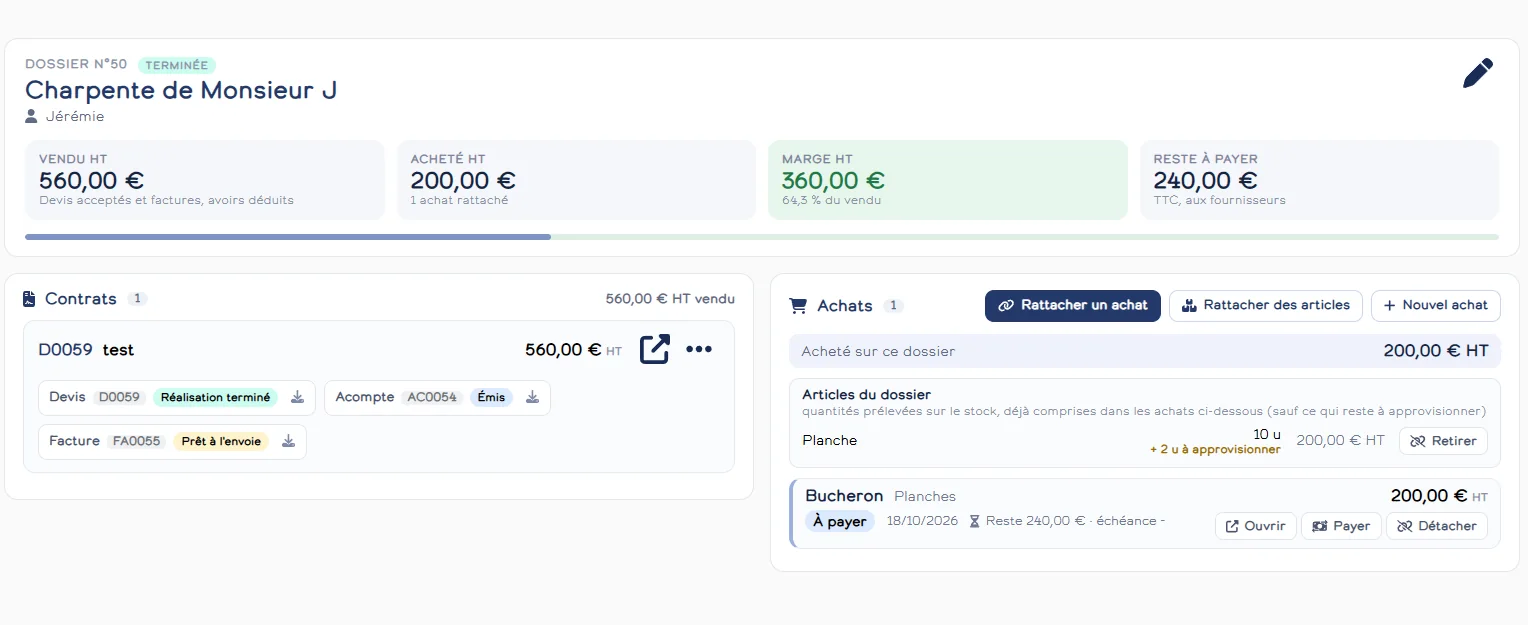Click the Rattacher un achat button
This screenshot has height=625, width=1528.
[x=1073, y=305]
